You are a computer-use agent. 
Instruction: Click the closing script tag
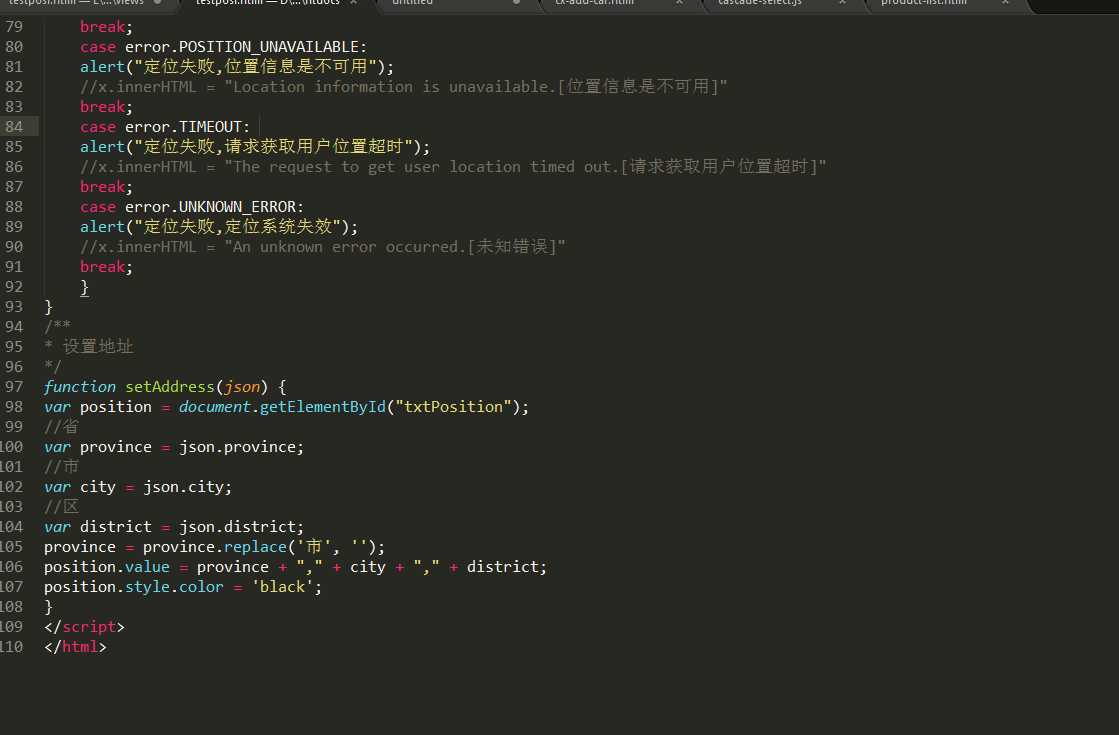point(84,627)
